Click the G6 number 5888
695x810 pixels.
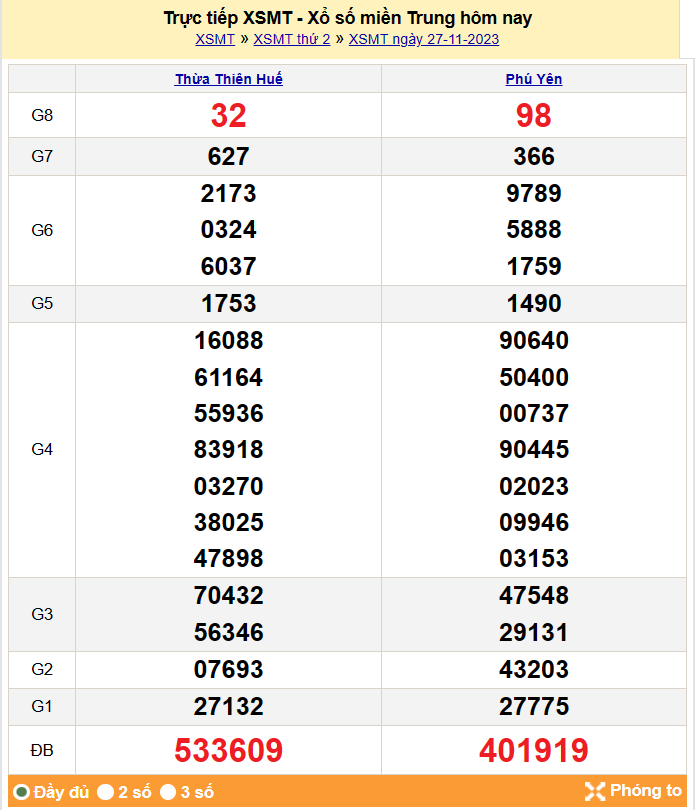tap(534, 230)
